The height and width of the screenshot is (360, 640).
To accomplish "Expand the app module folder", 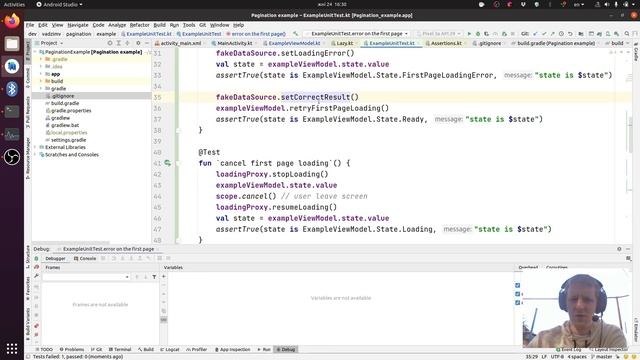I will coord(41,74).
